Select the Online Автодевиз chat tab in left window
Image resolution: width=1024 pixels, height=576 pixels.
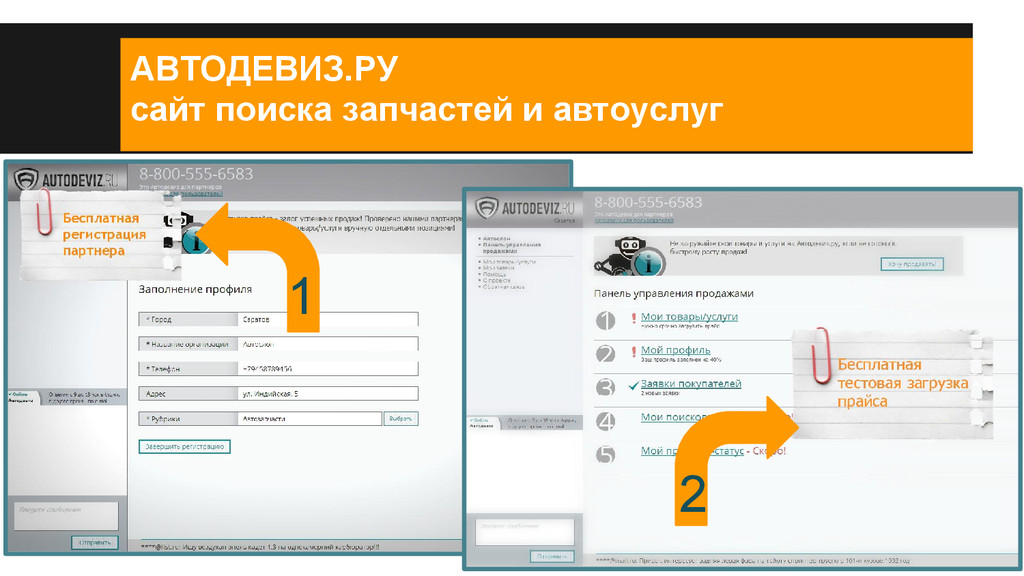(x=22, y=397)
